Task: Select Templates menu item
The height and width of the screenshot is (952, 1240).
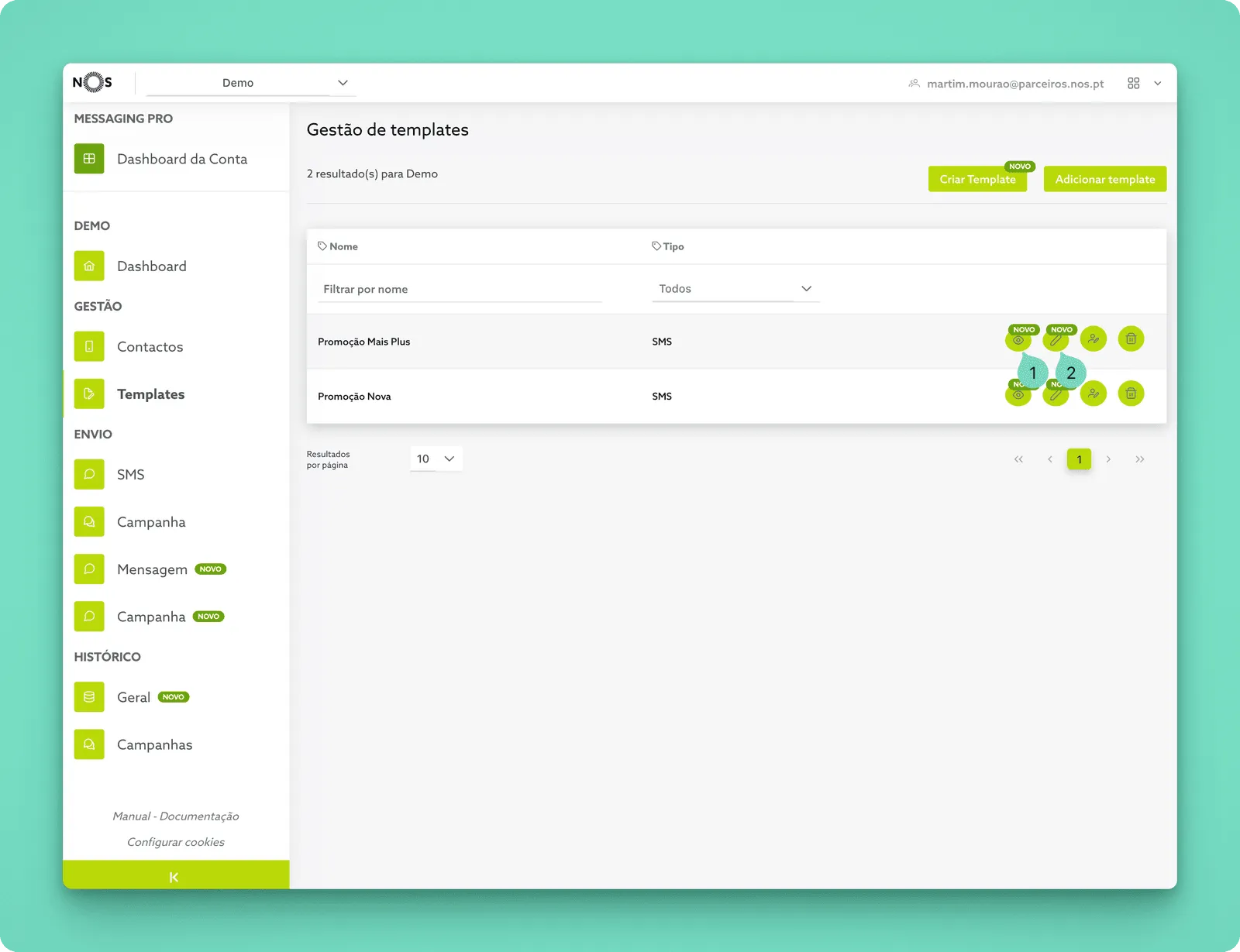Action: point(151,394)
